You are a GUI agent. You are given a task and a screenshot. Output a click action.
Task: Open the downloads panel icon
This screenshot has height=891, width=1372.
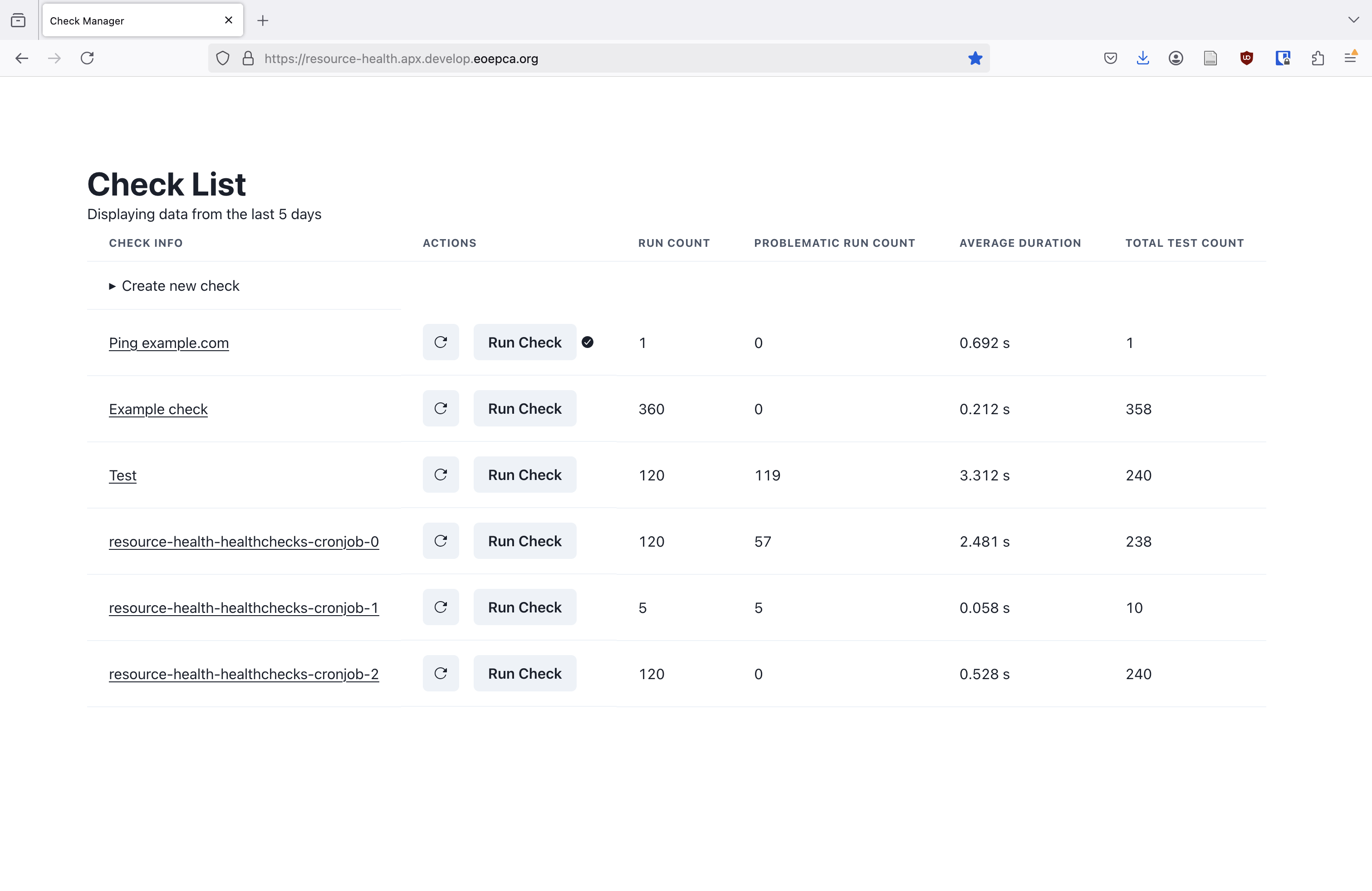pyautogui.click(x=1142, y=58)
